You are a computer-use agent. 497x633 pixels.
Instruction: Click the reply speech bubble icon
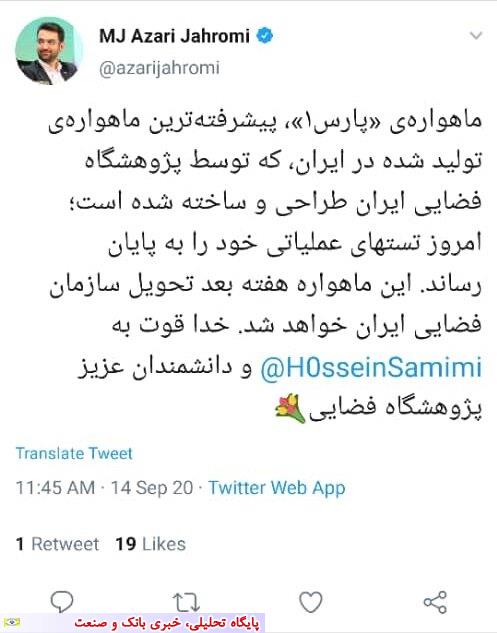coord(62,602)
